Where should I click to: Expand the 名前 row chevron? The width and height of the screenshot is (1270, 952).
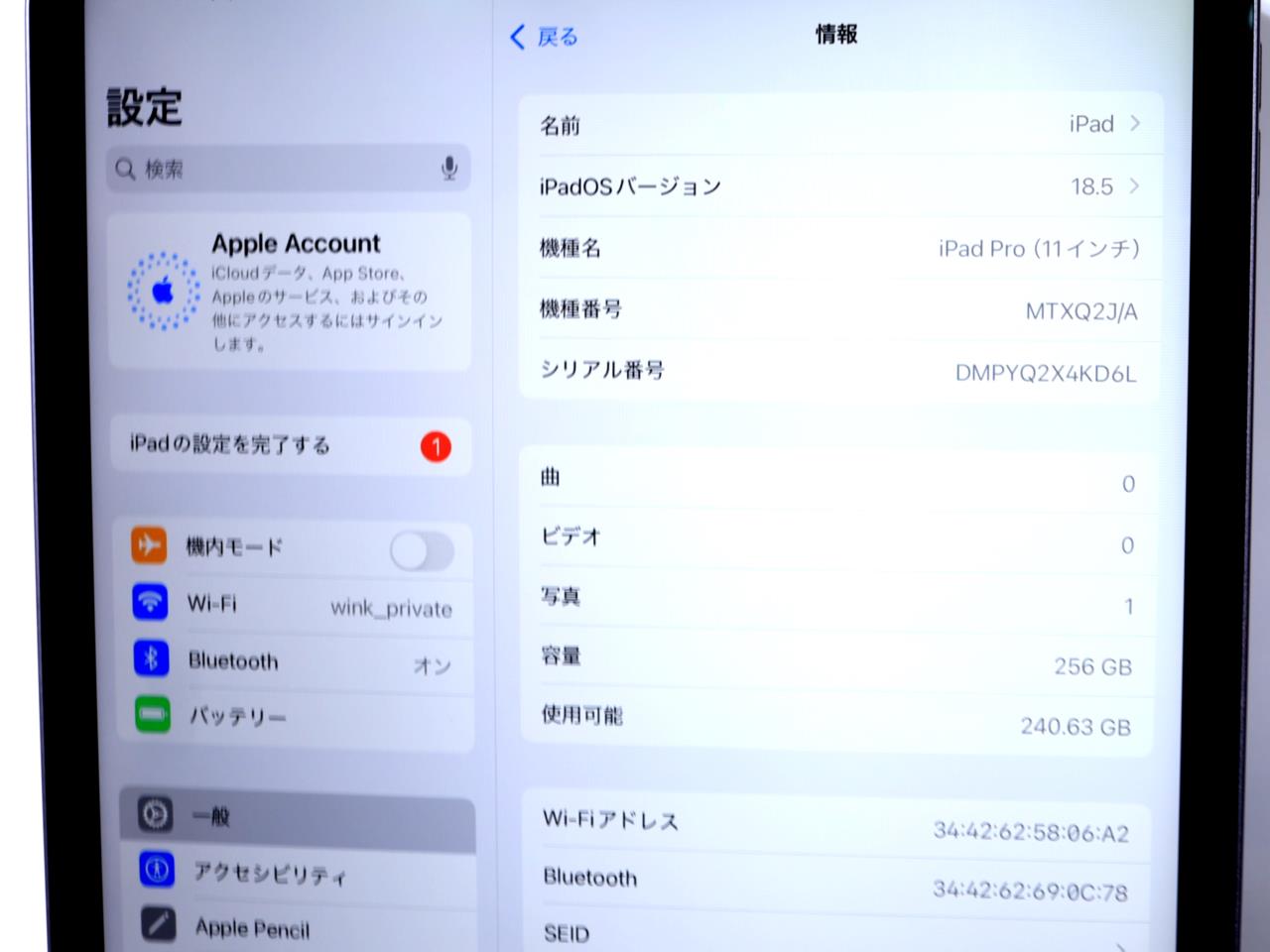(1135, 124)
